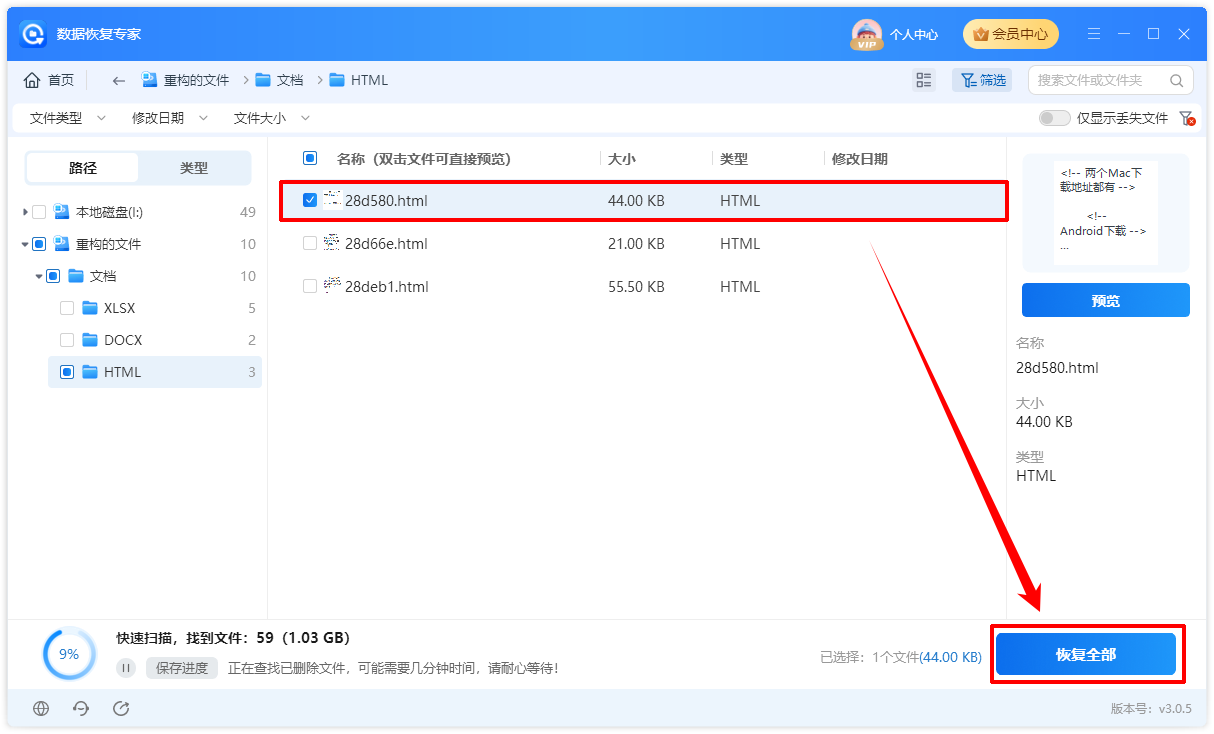The width and height of the screenshot is (1214, 734).
Task: Click the 保存进度 button
Action: [182, 668]
